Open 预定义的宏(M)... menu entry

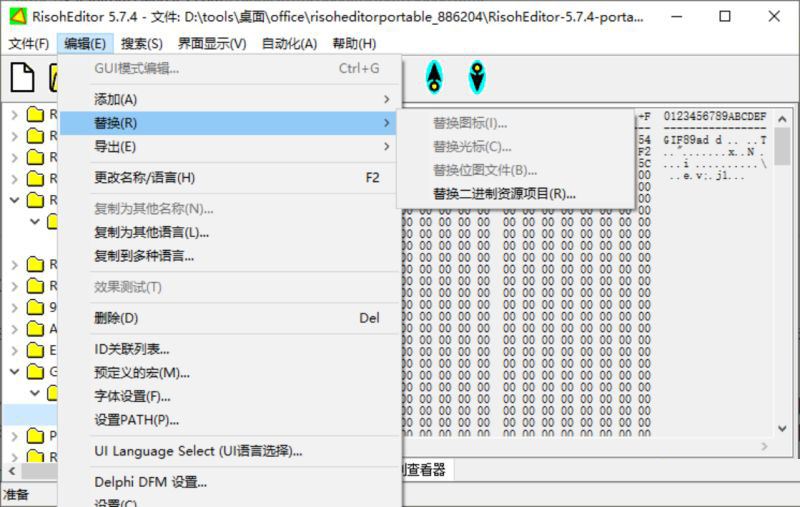point(229,373)
